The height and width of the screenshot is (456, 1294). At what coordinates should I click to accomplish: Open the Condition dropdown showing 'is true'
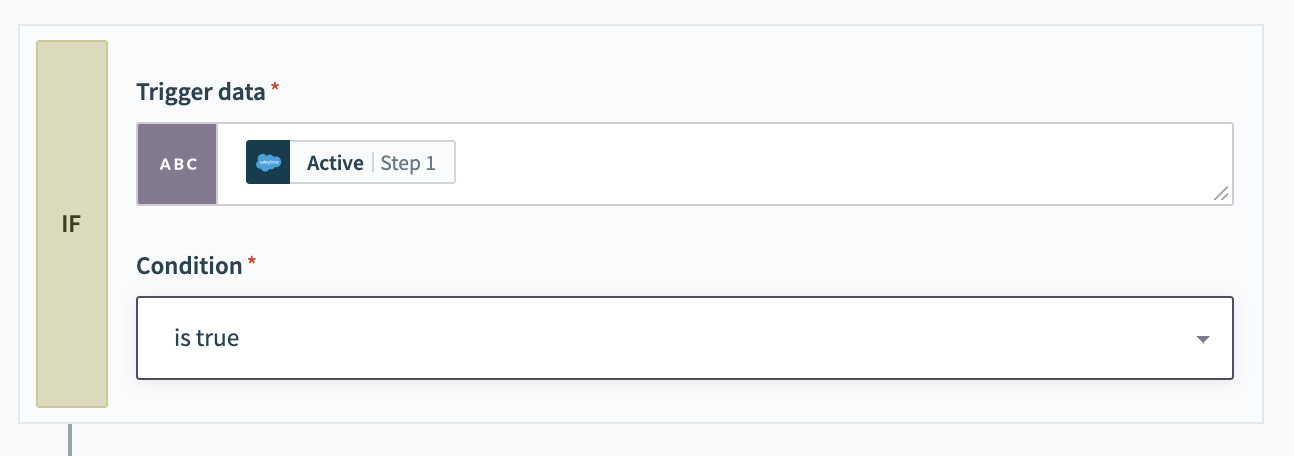click(684, 338)
